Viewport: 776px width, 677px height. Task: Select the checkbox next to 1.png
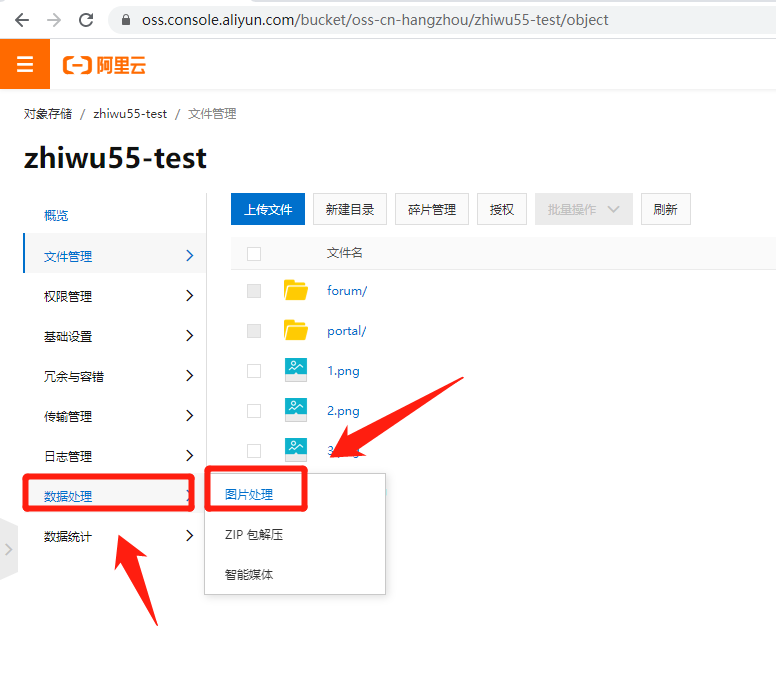[x=254, y=371]
